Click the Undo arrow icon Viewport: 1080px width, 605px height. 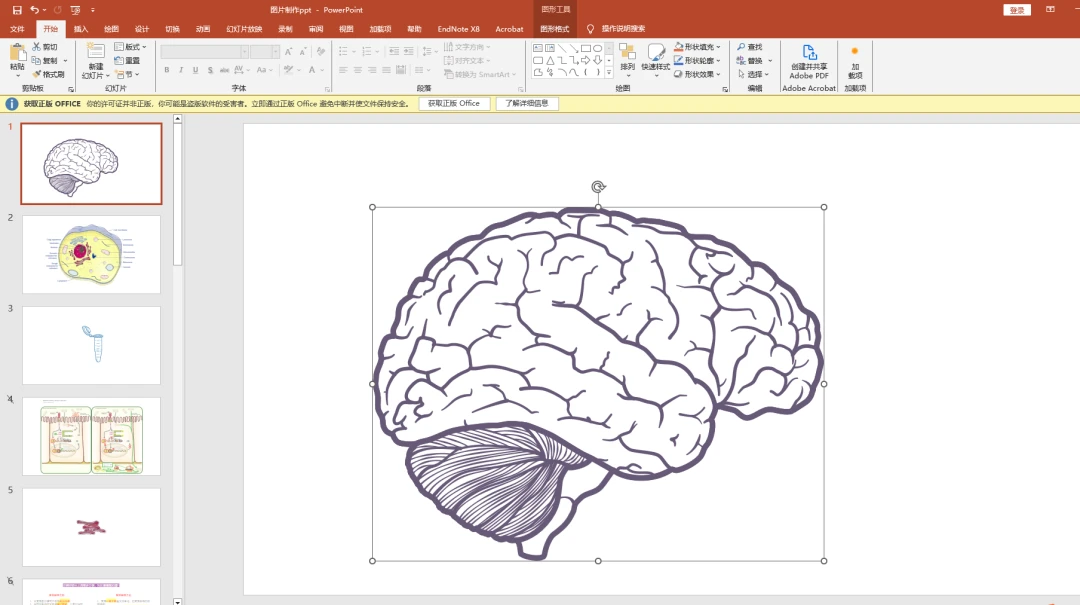[x=34, y=10]
